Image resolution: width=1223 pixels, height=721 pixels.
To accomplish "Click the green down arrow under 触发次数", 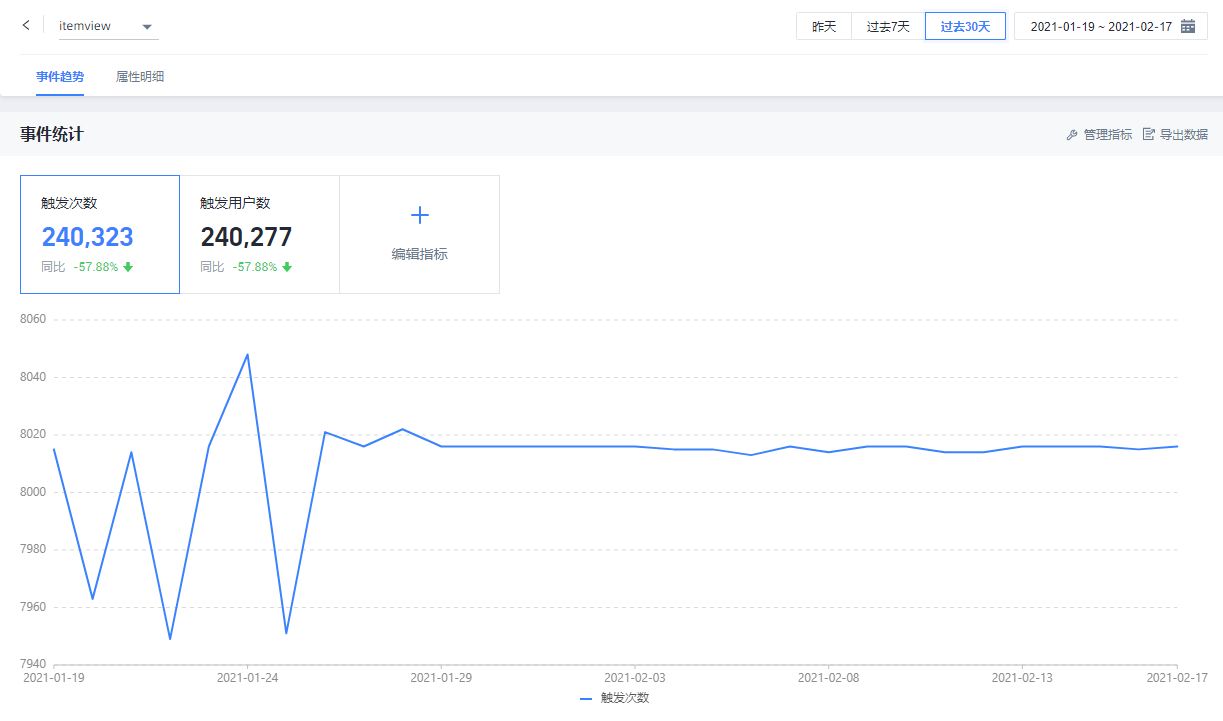I will pos(128,267).
